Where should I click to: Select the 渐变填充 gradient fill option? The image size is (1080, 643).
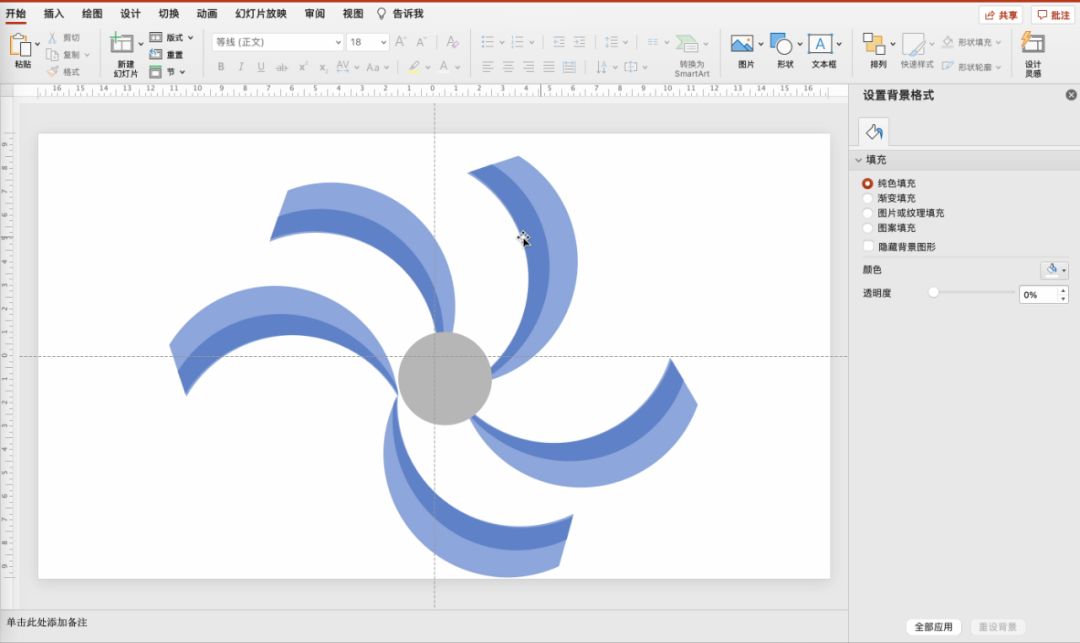pyautogui.click(x=867, y=198)
